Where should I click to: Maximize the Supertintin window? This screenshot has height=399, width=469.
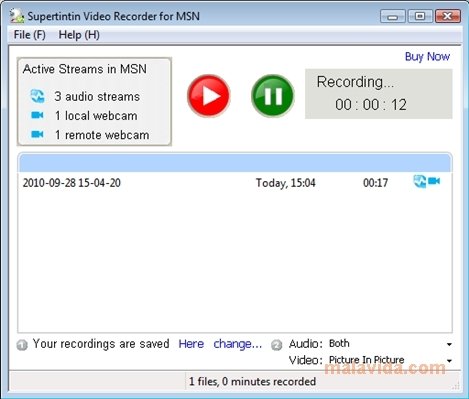click(420, 16)
